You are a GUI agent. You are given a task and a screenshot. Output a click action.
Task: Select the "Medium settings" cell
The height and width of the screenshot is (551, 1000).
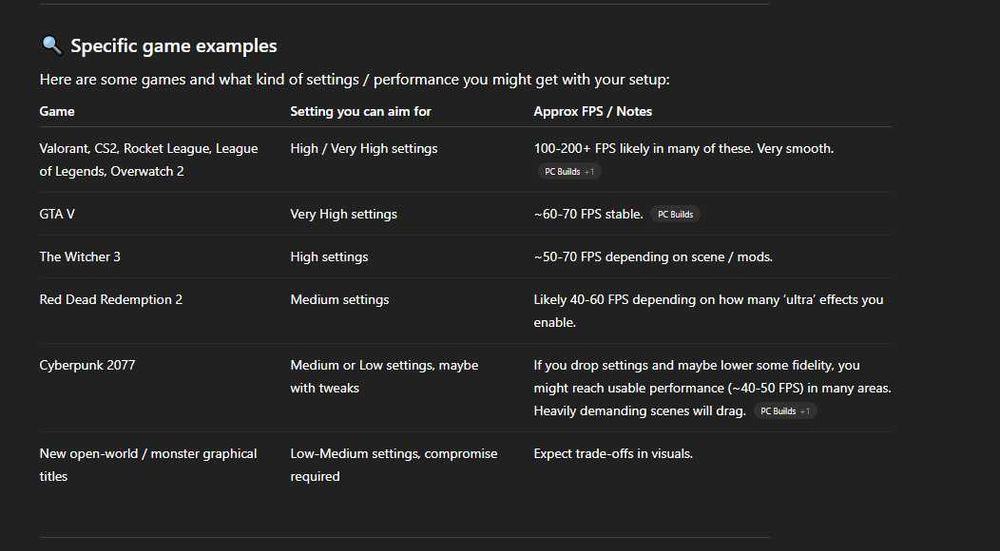click(x=340, y=300)
